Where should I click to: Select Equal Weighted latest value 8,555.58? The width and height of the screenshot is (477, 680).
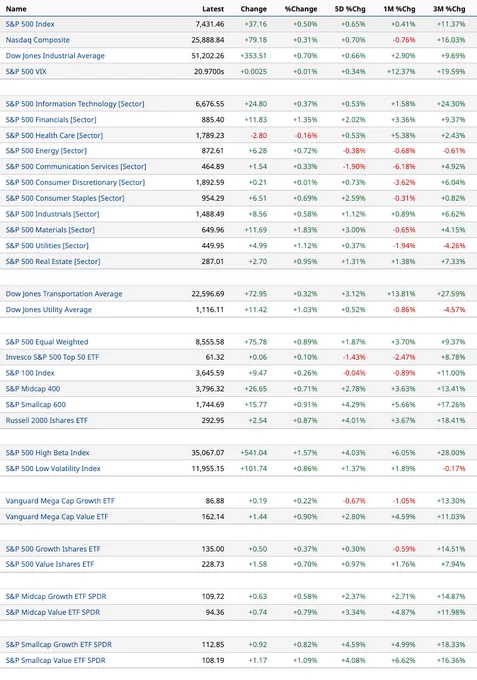click(210, 342)
